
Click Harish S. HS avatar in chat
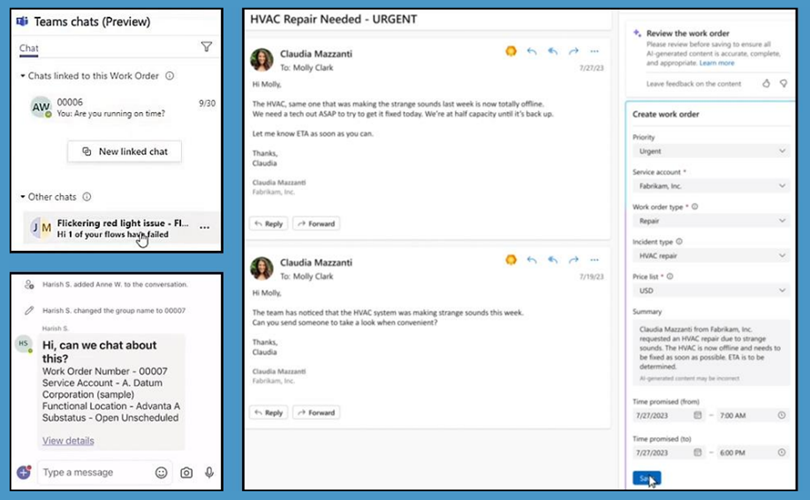click(24, 344)
